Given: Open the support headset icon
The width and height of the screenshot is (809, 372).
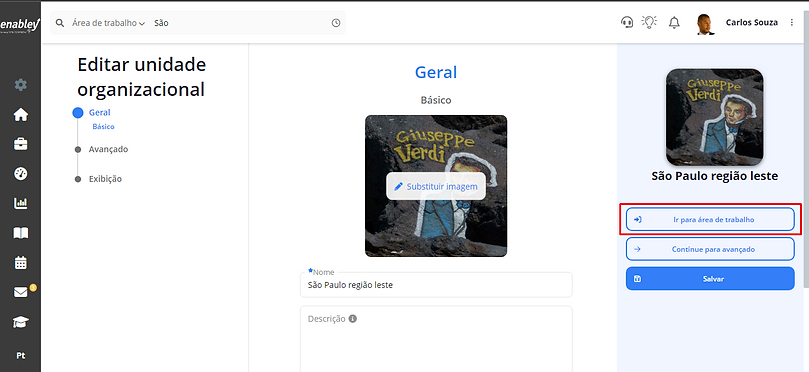Looking at the screenshot, I should [x=627, y=22].
